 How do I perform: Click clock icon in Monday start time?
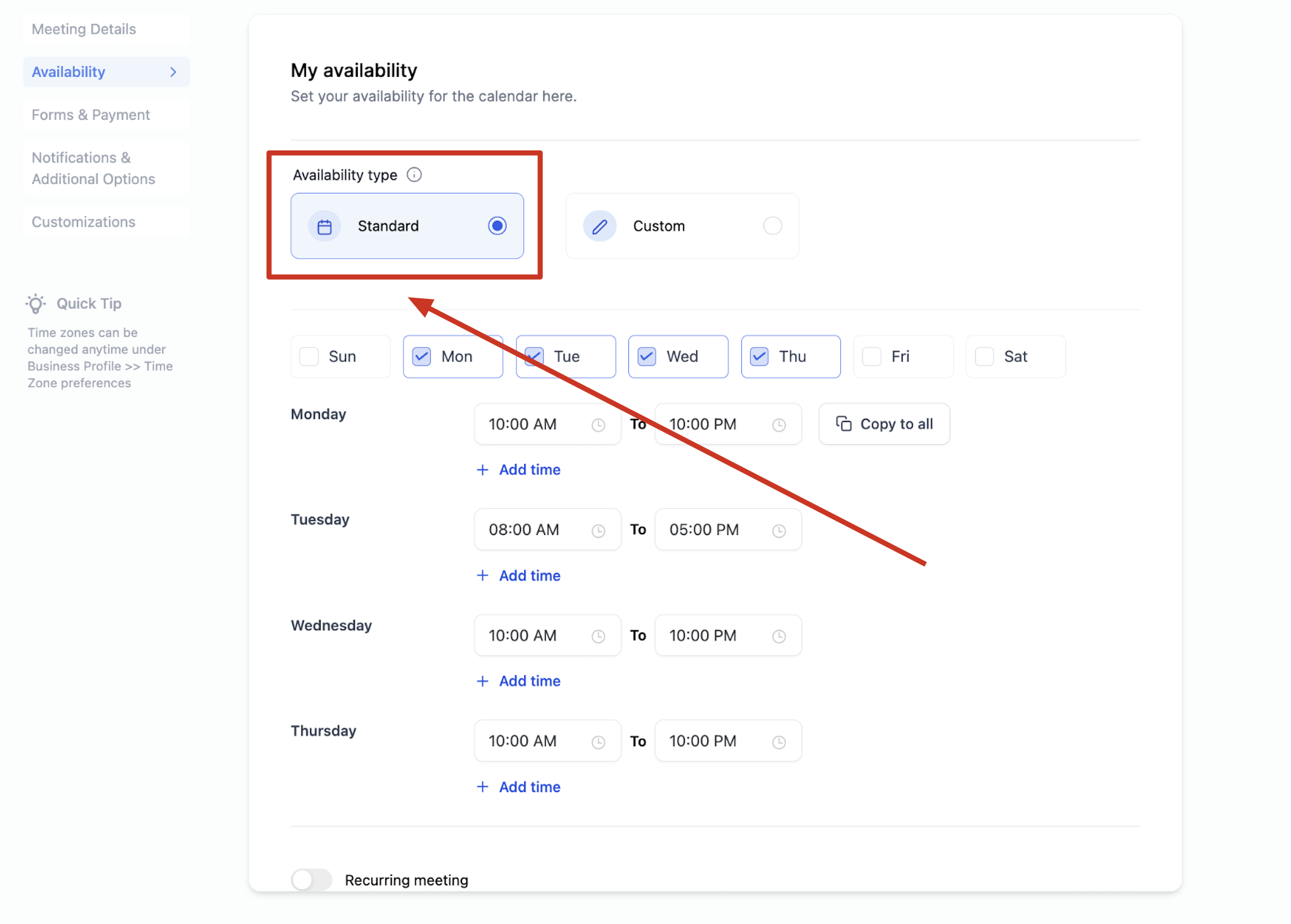598,425
